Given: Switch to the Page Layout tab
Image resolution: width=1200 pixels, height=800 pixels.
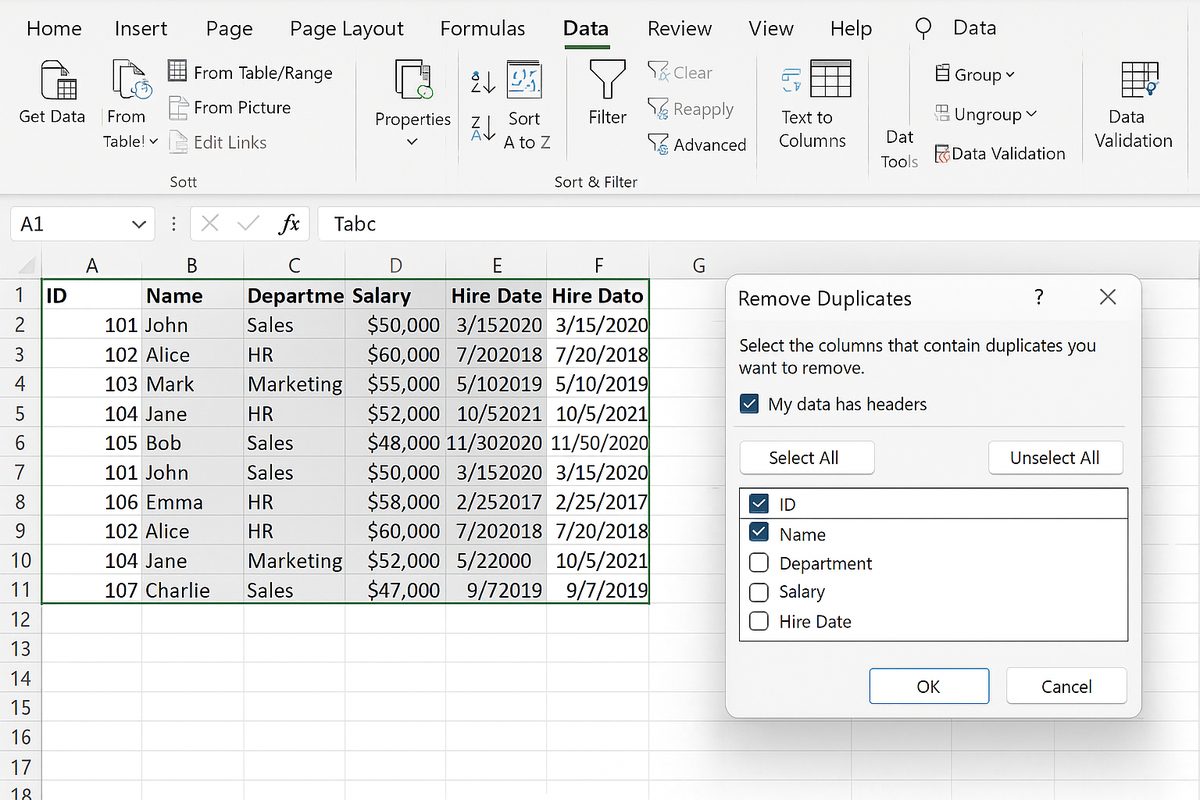Looking at the screenshot, I should point(347,28).
